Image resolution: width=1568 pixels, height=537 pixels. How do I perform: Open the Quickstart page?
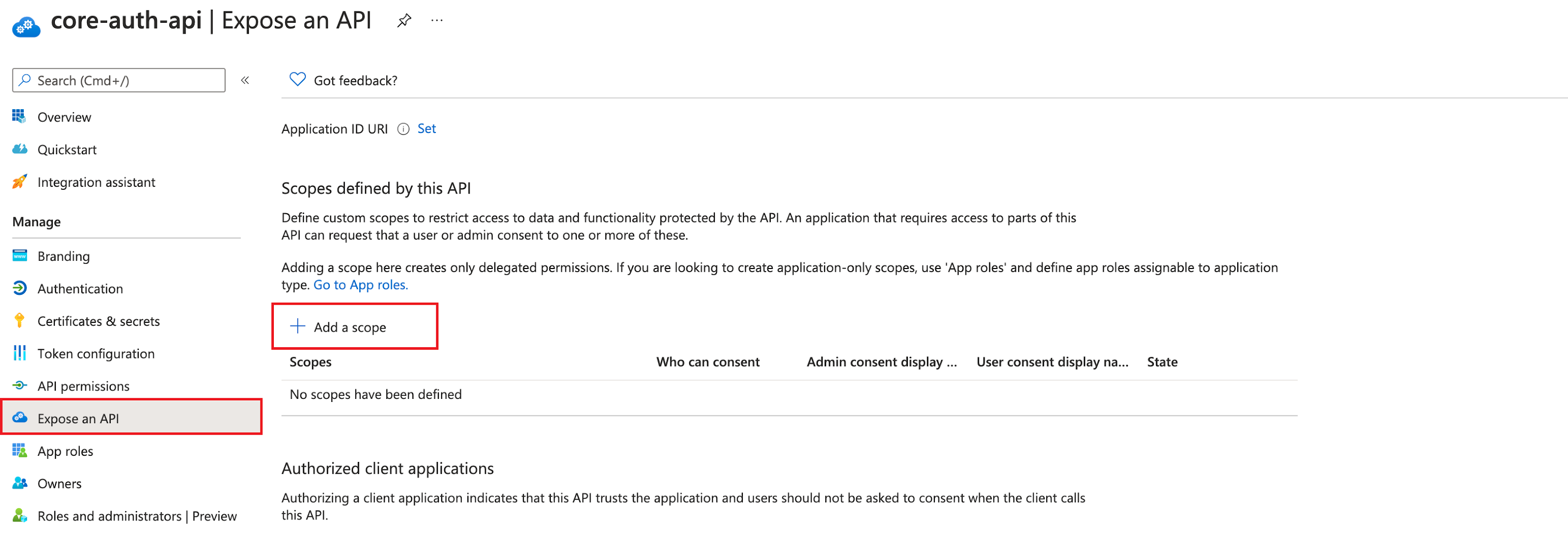[x=66, y=150]
